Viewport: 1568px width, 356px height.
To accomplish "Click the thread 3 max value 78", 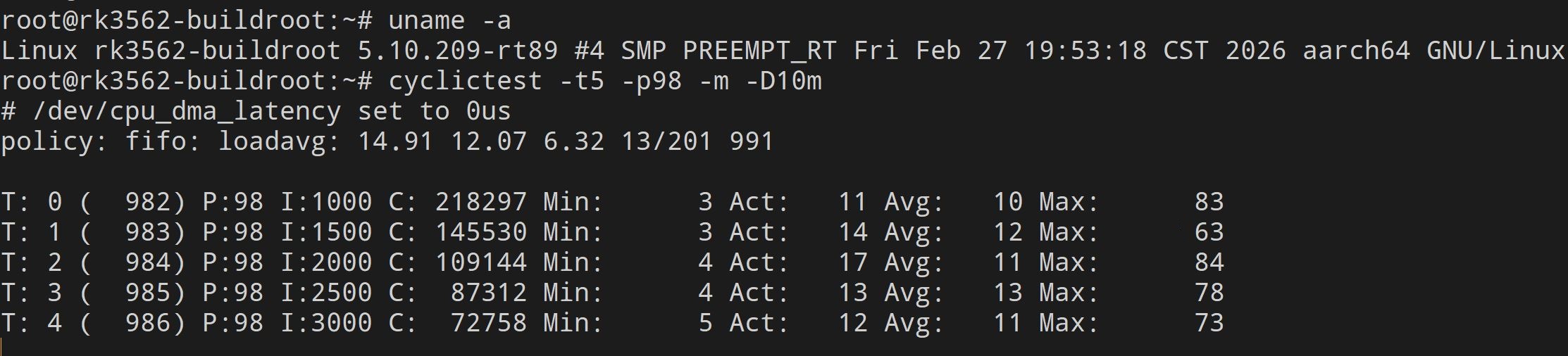I will point(1209,293).
